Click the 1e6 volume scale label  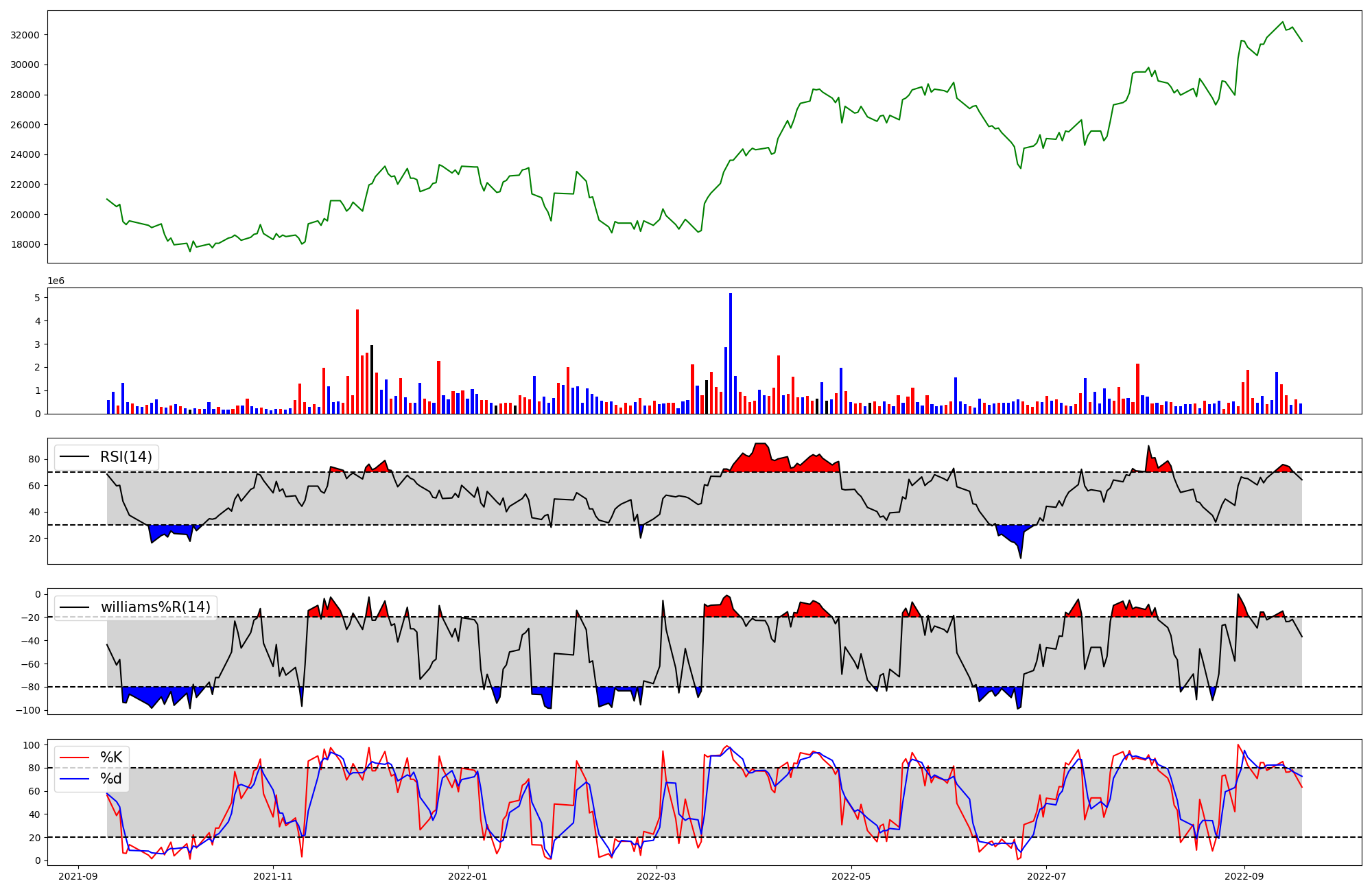pyautogui.click(x=56, y=281)
